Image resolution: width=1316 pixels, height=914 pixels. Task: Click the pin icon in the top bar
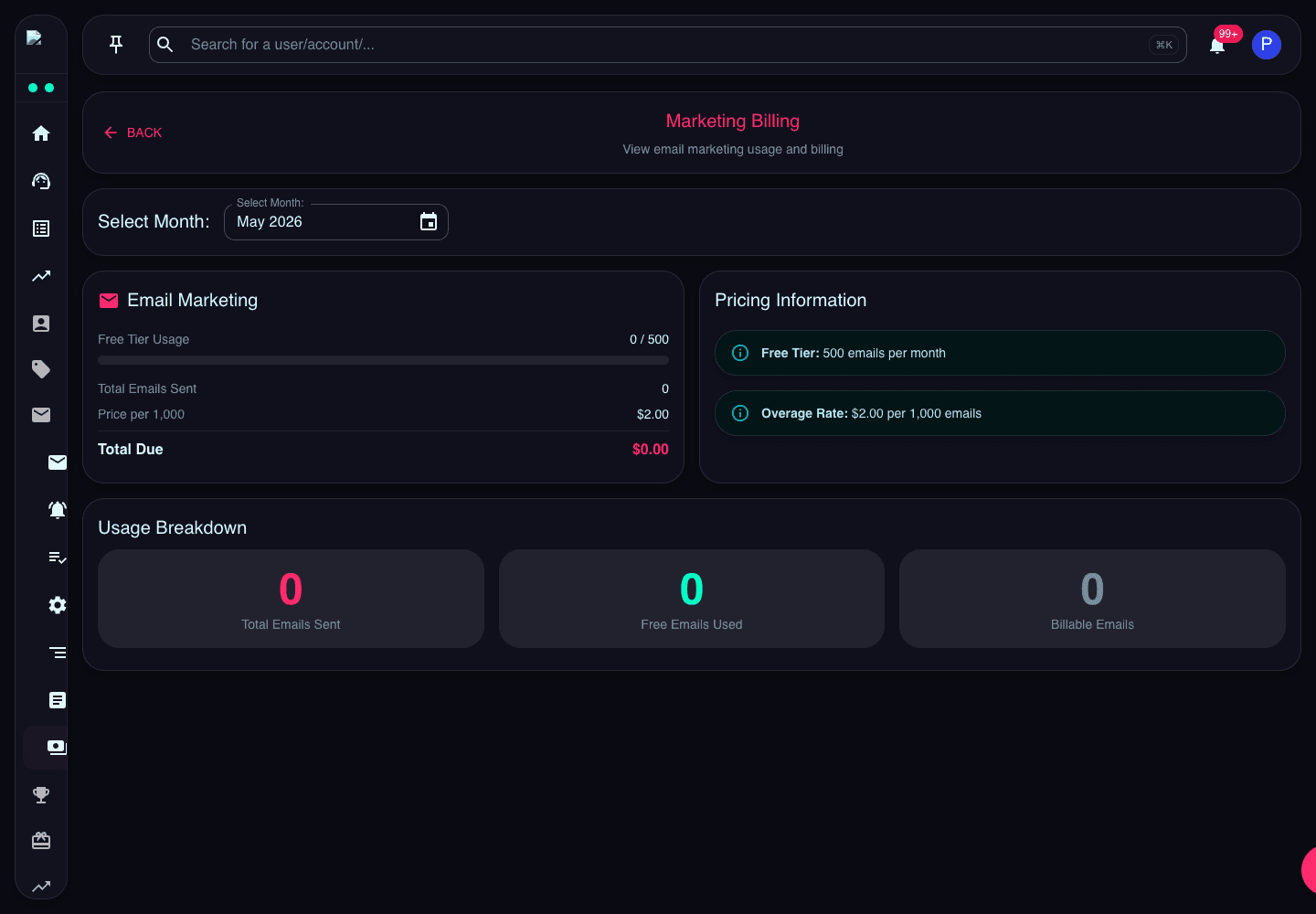[116, 44]
